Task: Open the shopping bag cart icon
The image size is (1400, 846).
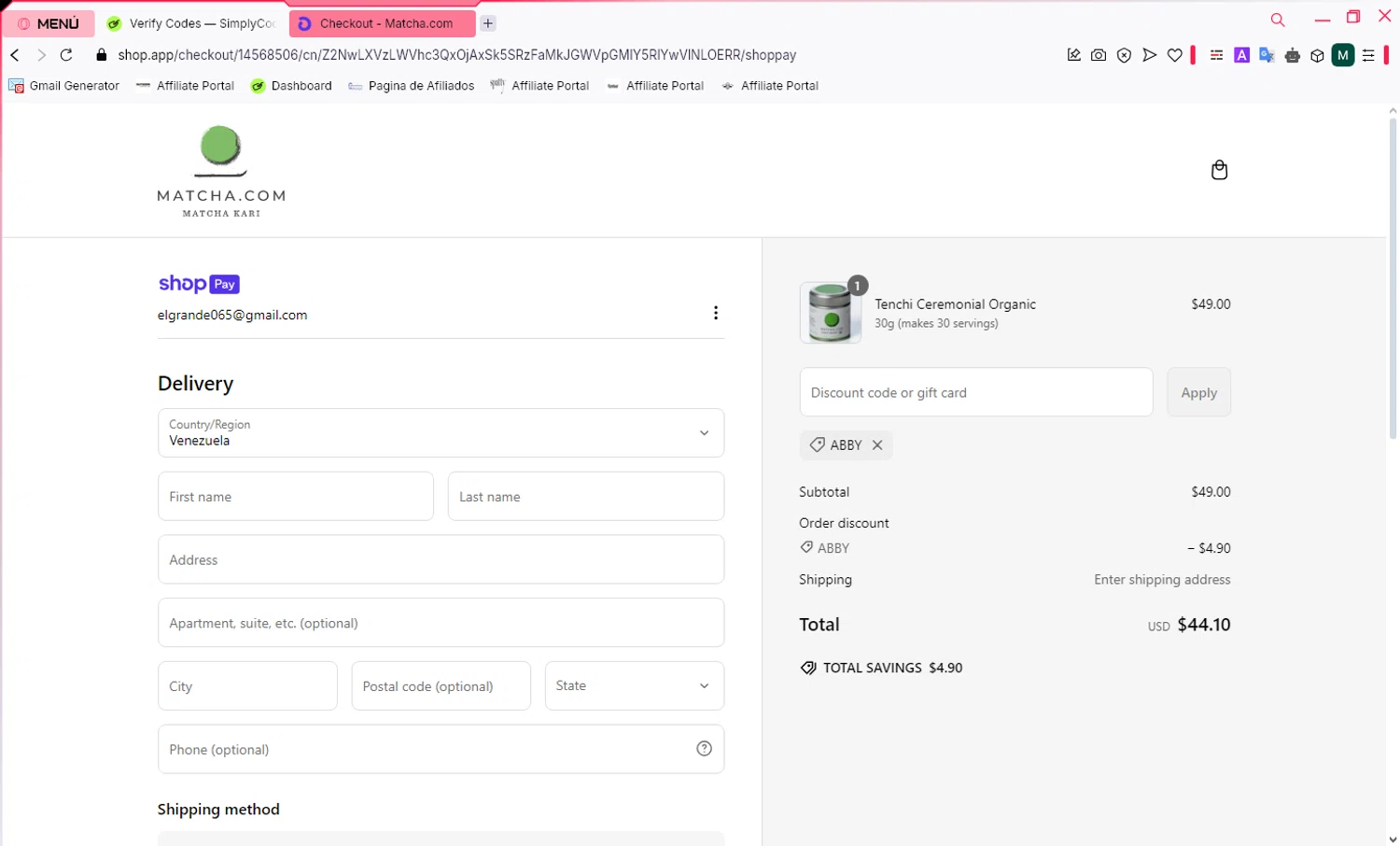Action: pos(1219,170)
